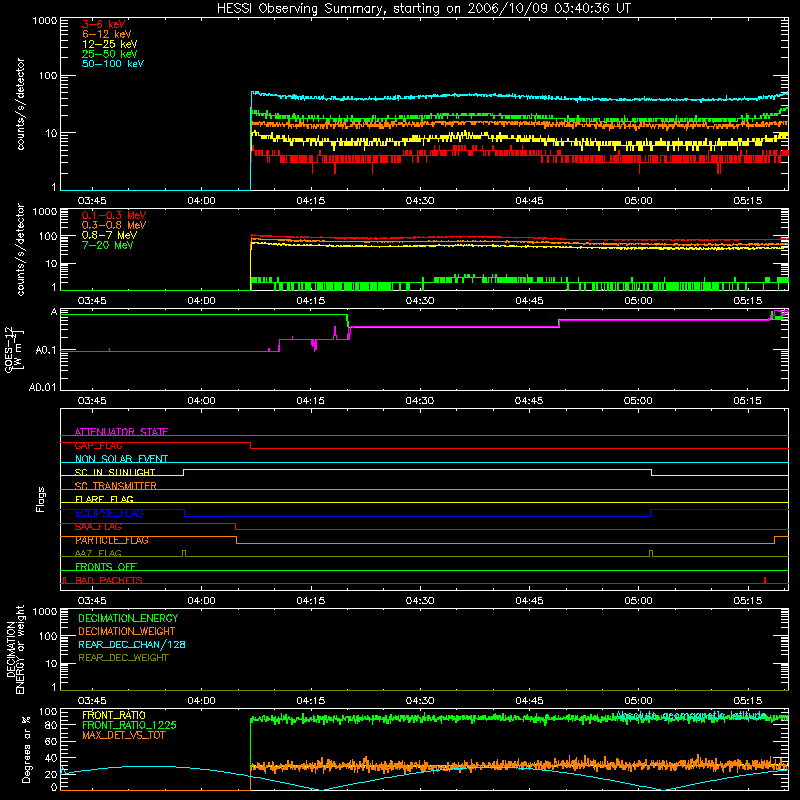800x800 pixels.
Task: Select the NON_SOLAR_EVENT flag label
Action: click(x=121, y=459)
